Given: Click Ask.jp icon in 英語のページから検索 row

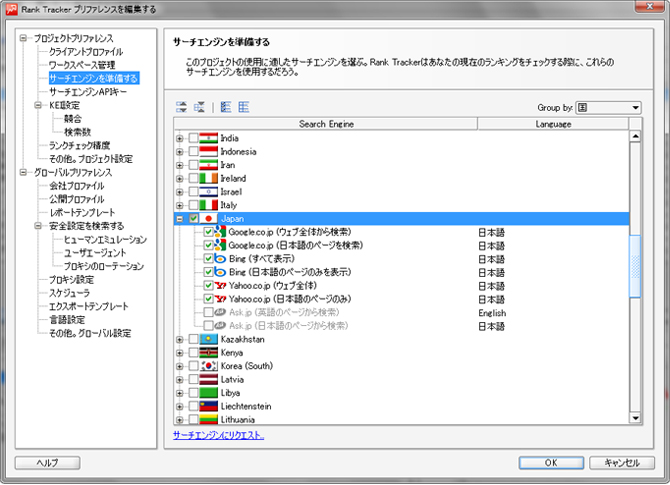Looking at the screenshot, I should [220, 312].
